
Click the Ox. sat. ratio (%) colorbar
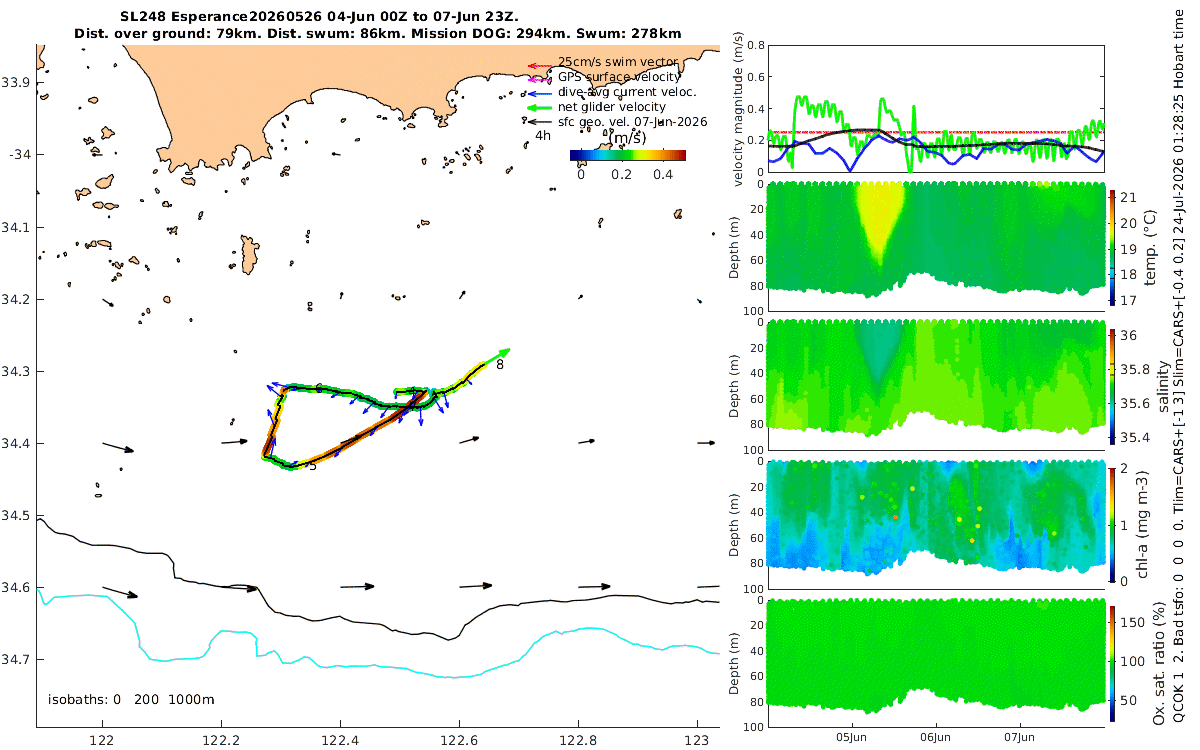coord(1113,663)
